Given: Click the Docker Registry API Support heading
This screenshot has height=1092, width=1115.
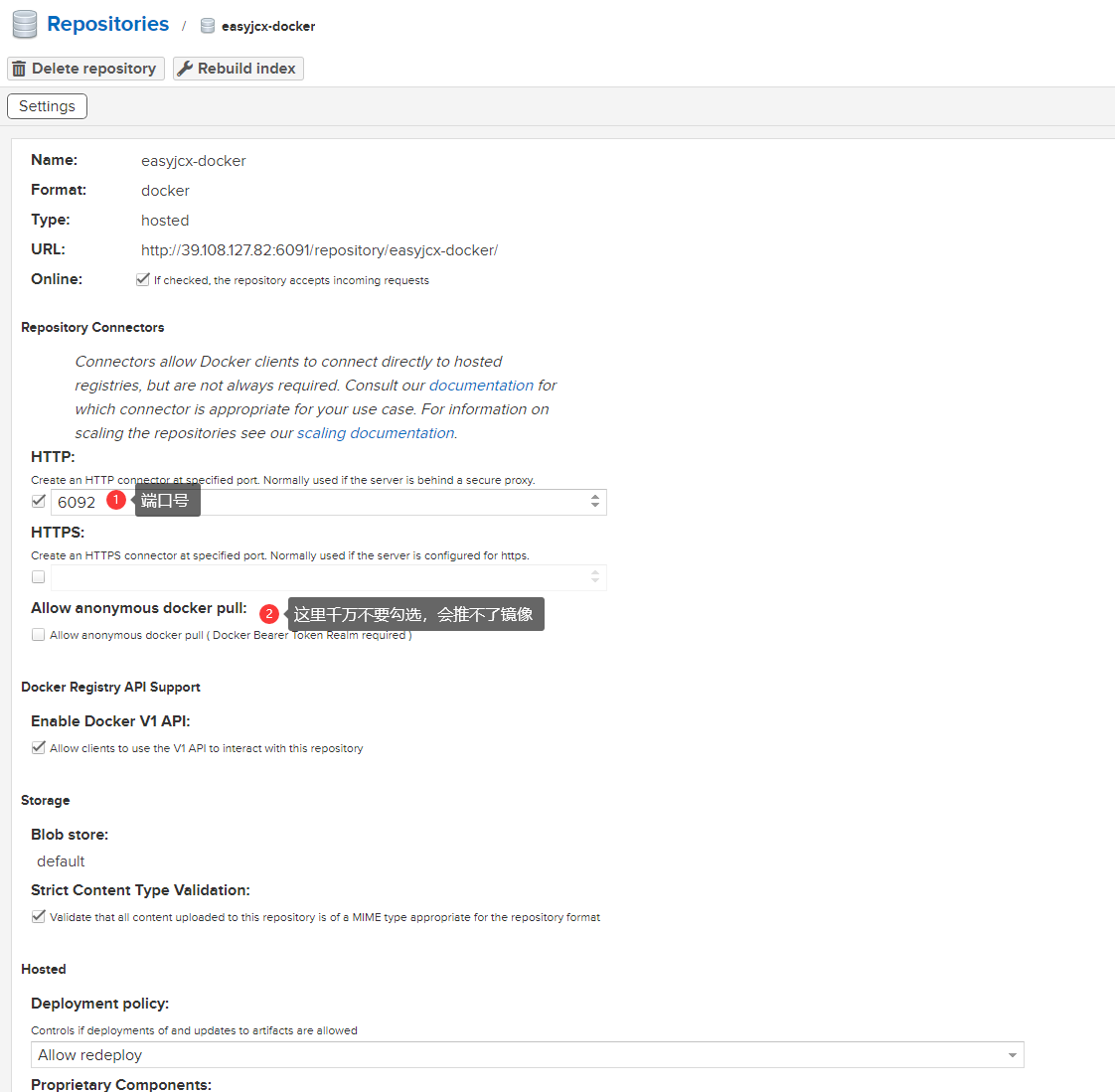Looking at the screenshot, I should (111, 687).
